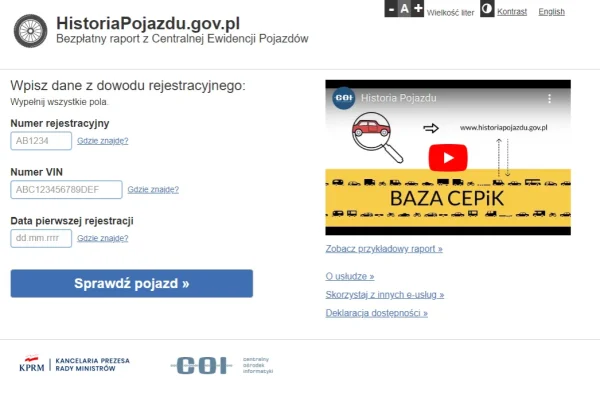Screen dimensions: 600x400
Task: Open 'Gdzie znajdę?' help for registration date
Action: 103,238
